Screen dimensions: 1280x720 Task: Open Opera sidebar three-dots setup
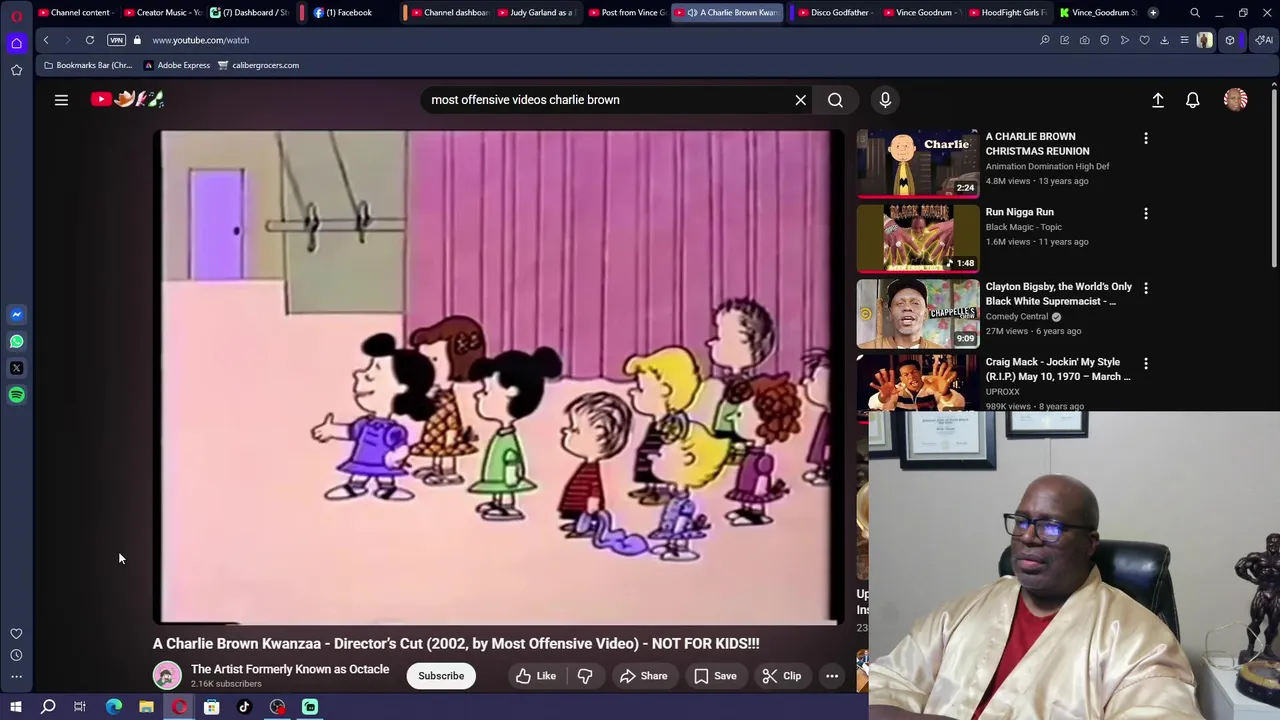[x=16, y=677]
